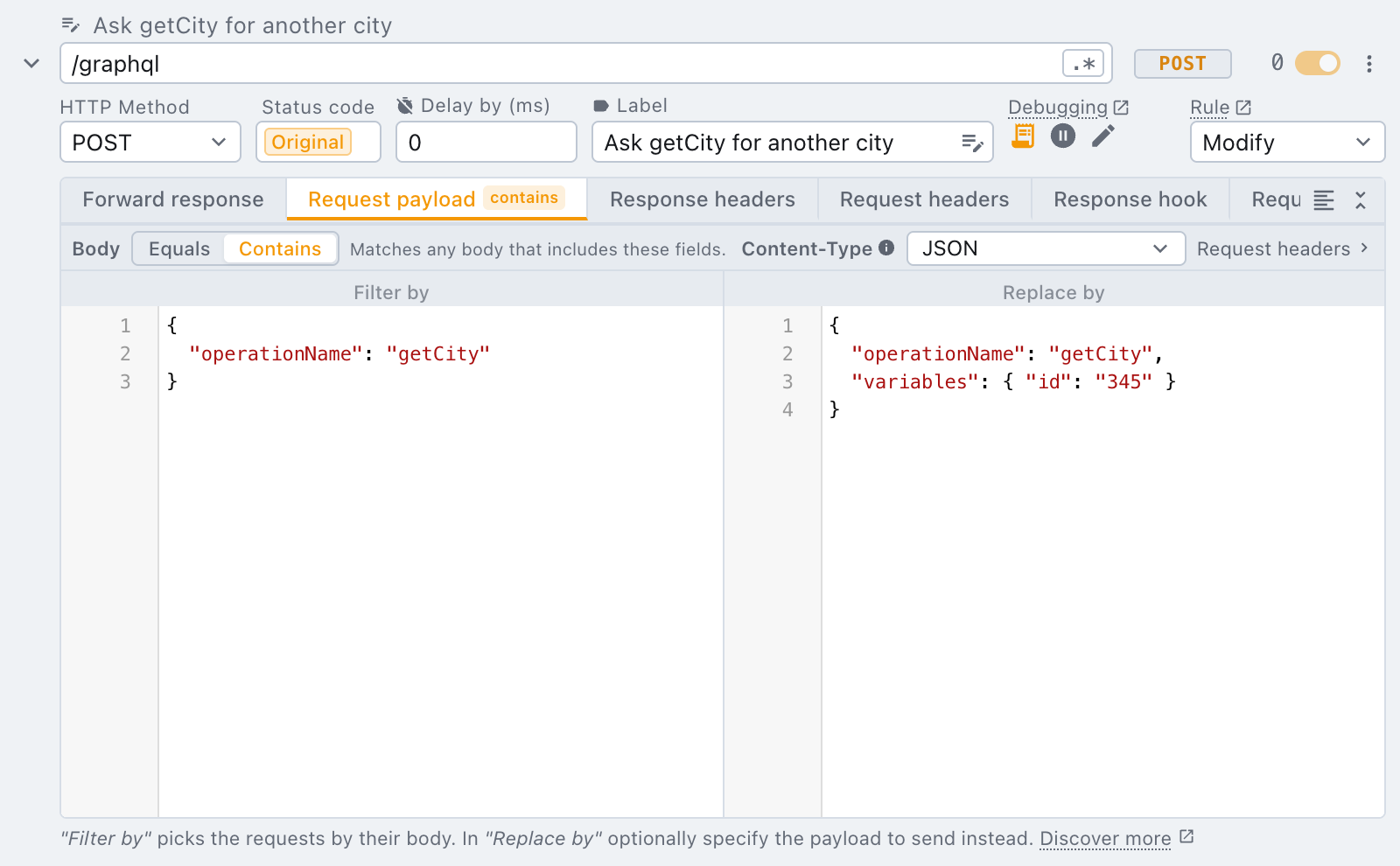Click the Replace by column header
This screenshot has width=1400, height=866.
[x=1053, y=293]
